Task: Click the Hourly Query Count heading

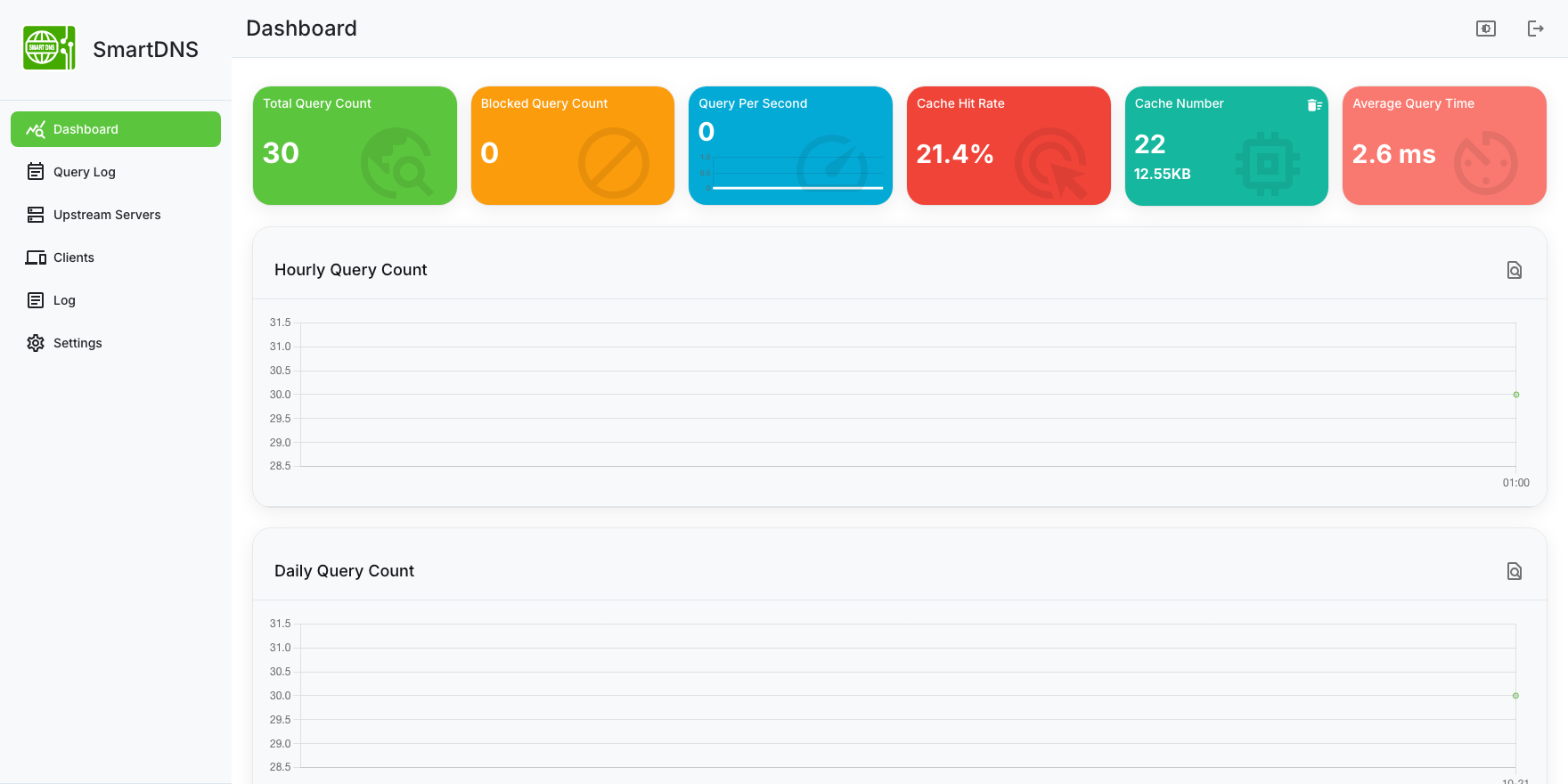Action: pos(351,270)
